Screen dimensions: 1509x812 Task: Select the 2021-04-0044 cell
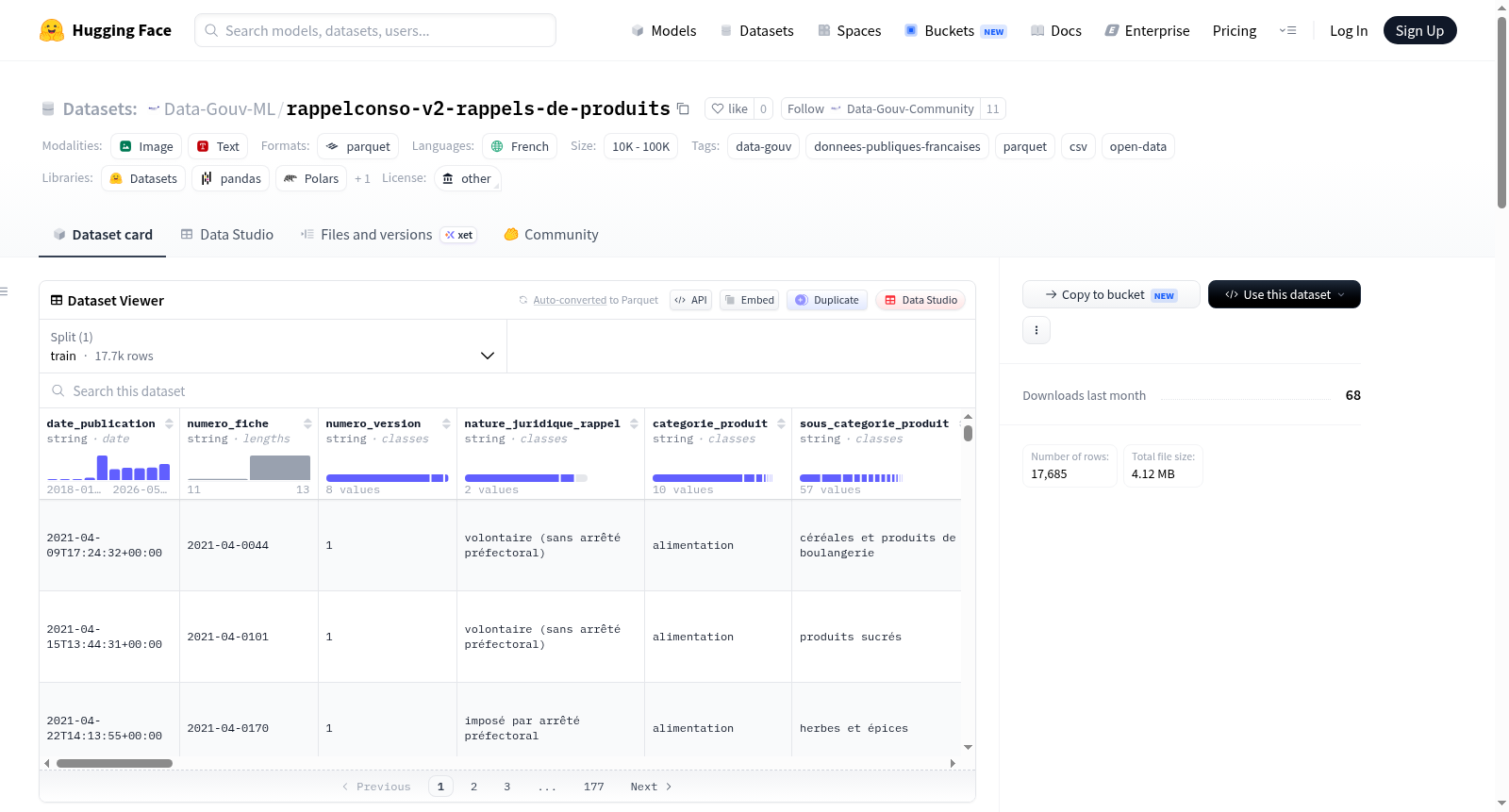tap(249, 545)
